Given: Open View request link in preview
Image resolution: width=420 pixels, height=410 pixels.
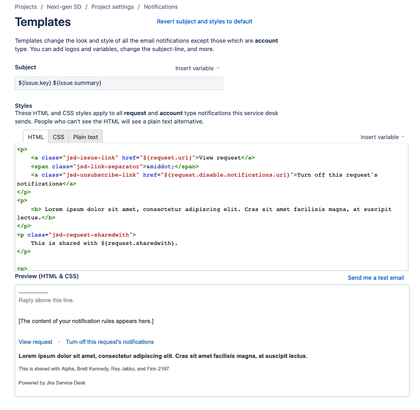Looking at the screenshot, I should click(35, 342).
